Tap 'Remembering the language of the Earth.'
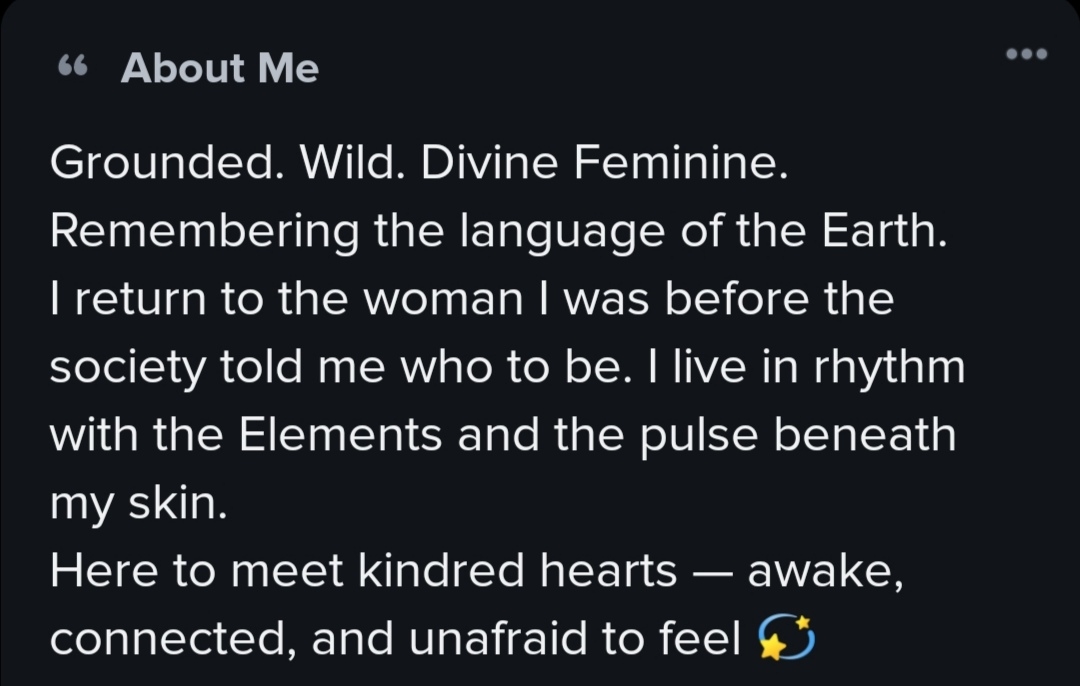Screen dimensions: 1080x686 [498, 233]
